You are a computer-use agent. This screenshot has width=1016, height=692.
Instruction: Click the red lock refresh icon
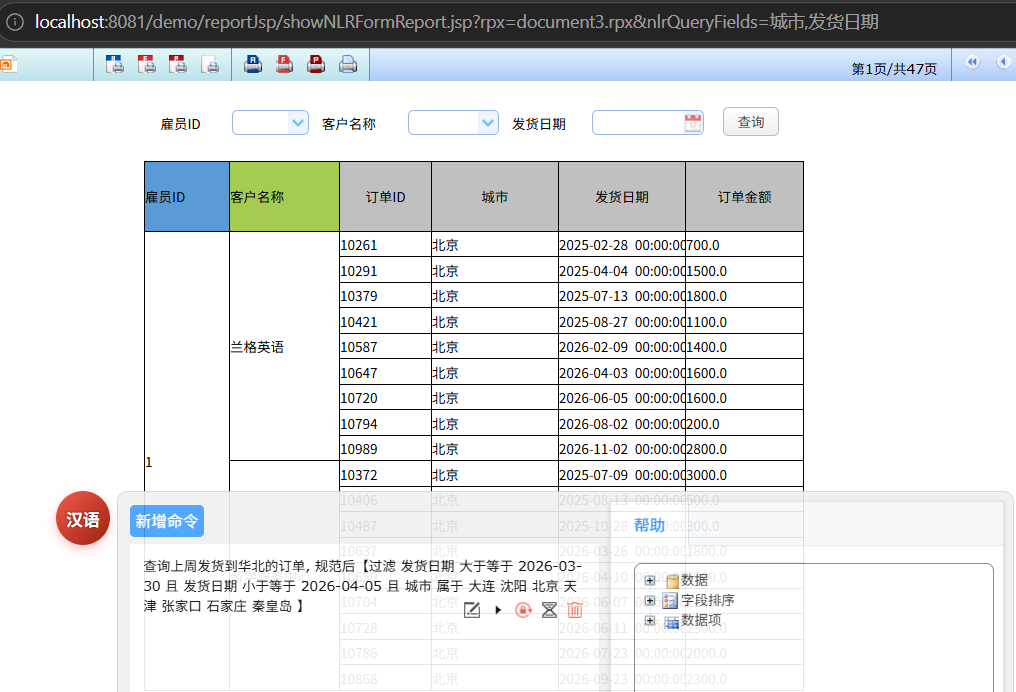pyautogui.click(x=523, y=610)
